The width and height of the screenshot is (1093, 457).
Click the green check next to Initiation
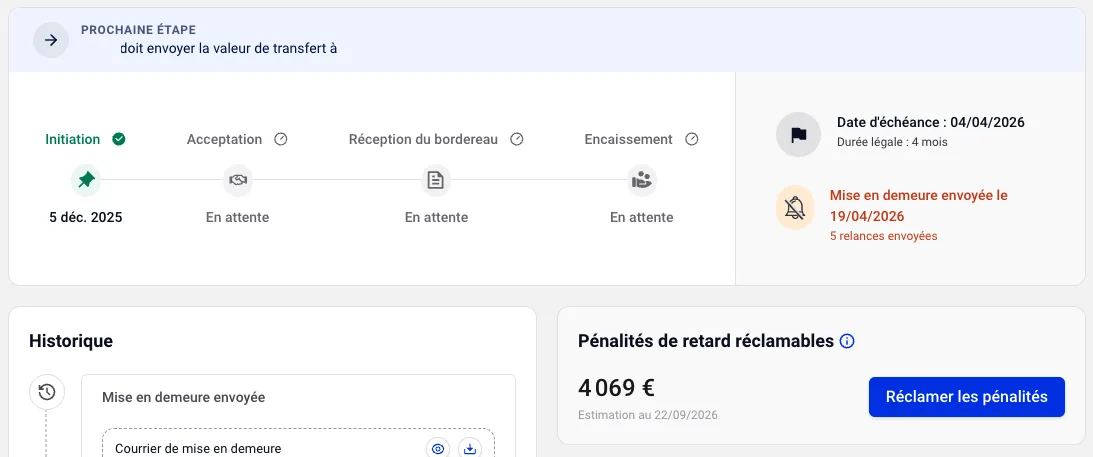(x=119, y=139)
